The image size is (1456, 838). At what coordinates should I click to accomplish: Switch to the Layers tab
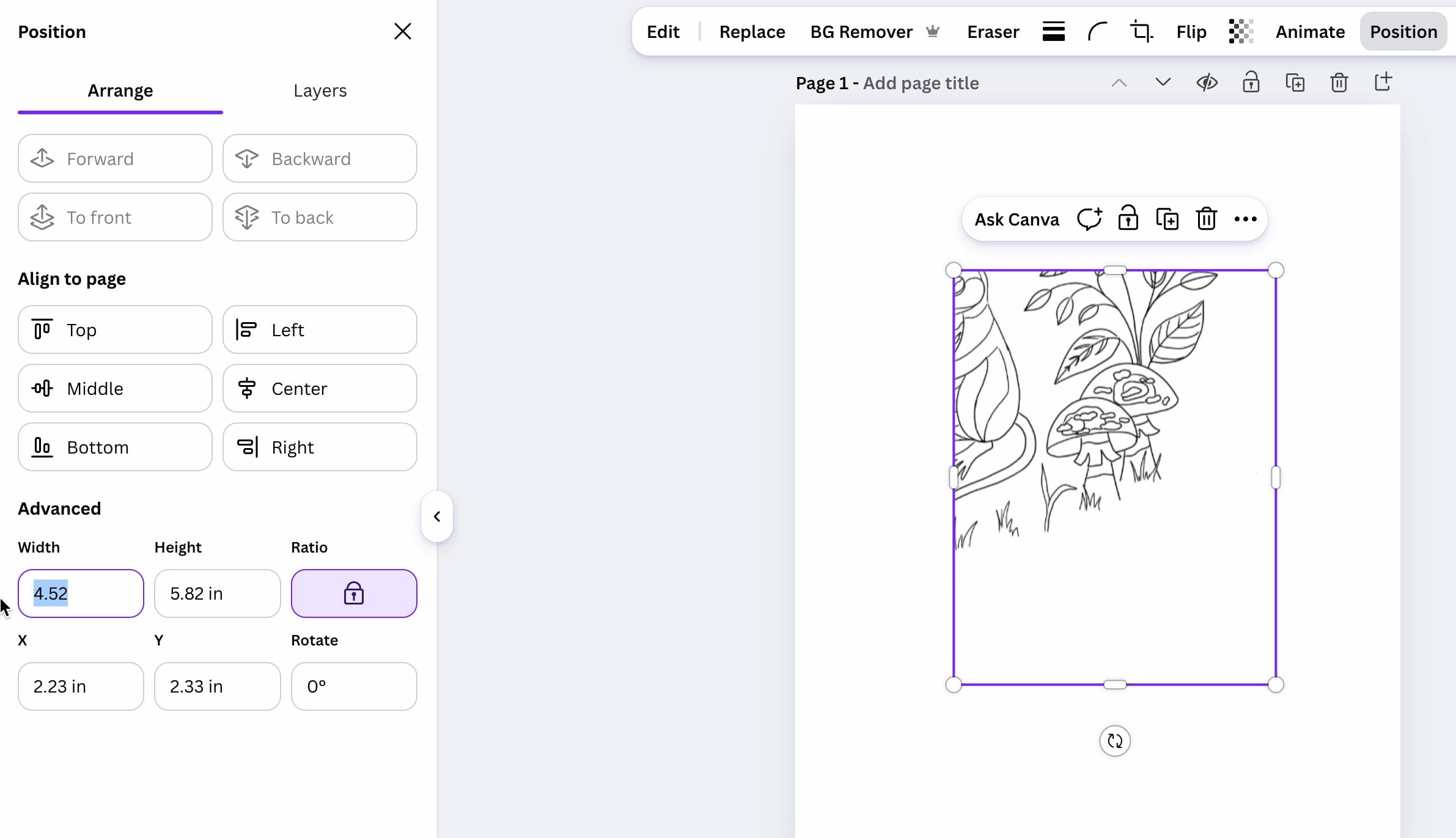320,90
